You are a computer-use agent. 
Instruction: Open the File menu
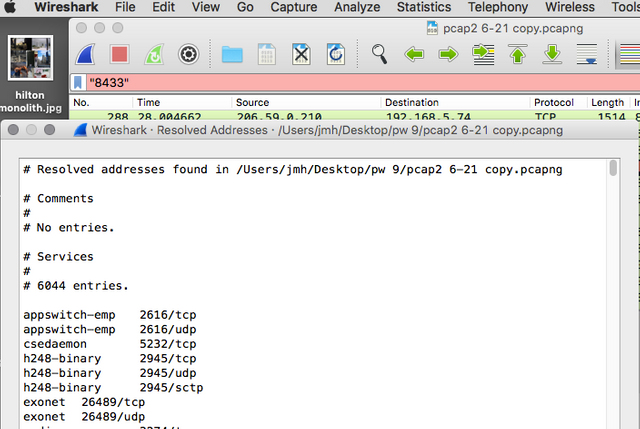click(x=125, y=7)
